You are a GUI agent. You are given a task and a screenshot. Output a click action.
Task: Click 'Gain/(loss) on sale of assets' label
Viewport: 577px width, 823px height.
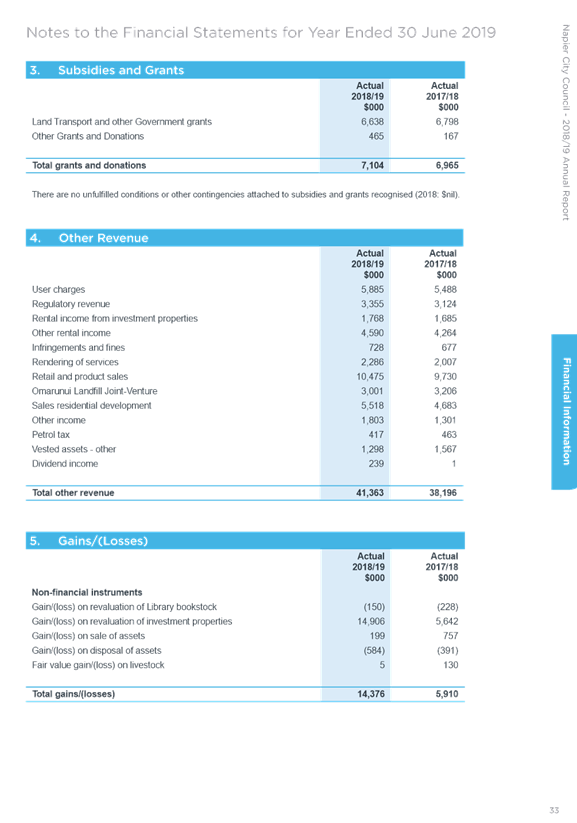click(x=88, y=636)
